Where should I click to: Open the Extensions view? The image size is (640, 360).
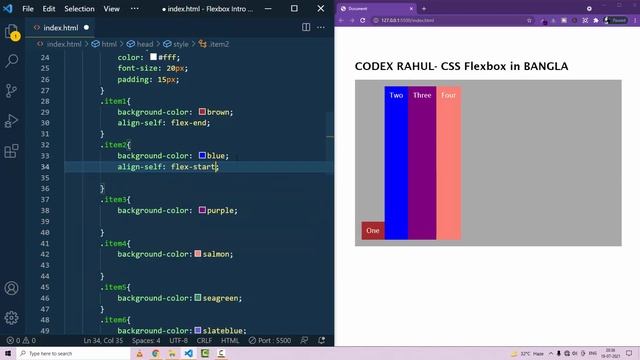tap(11, 151)
